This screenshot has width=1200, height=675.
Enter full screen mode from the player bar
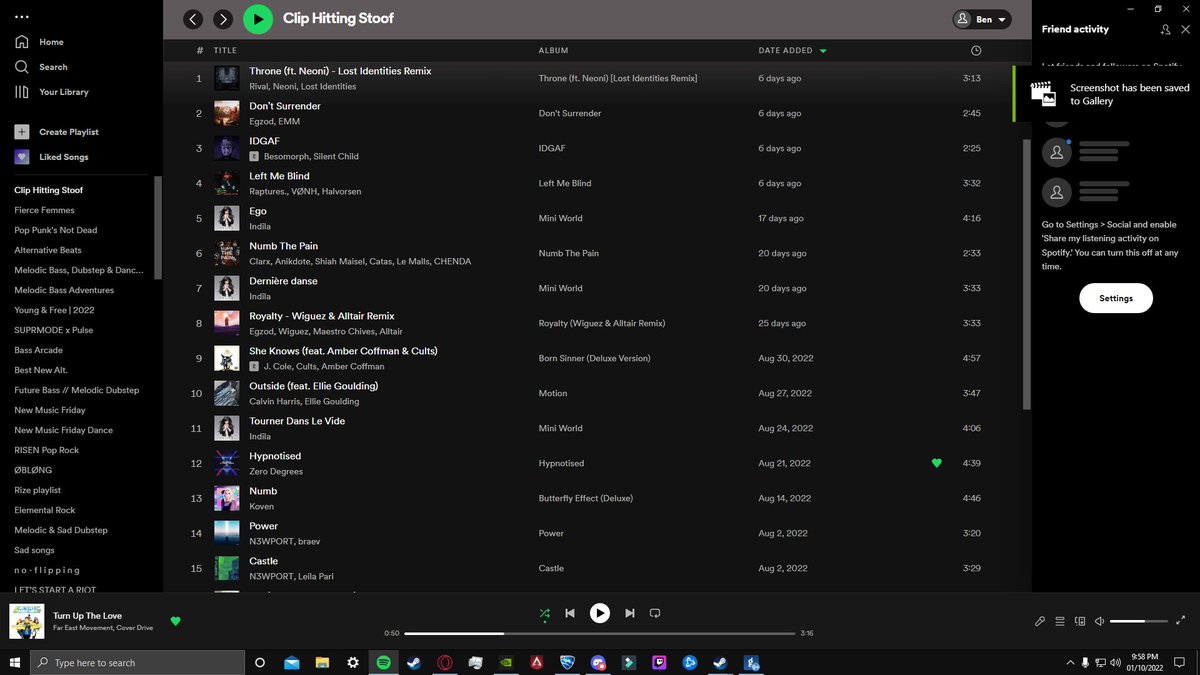(x=1183, y=621)
